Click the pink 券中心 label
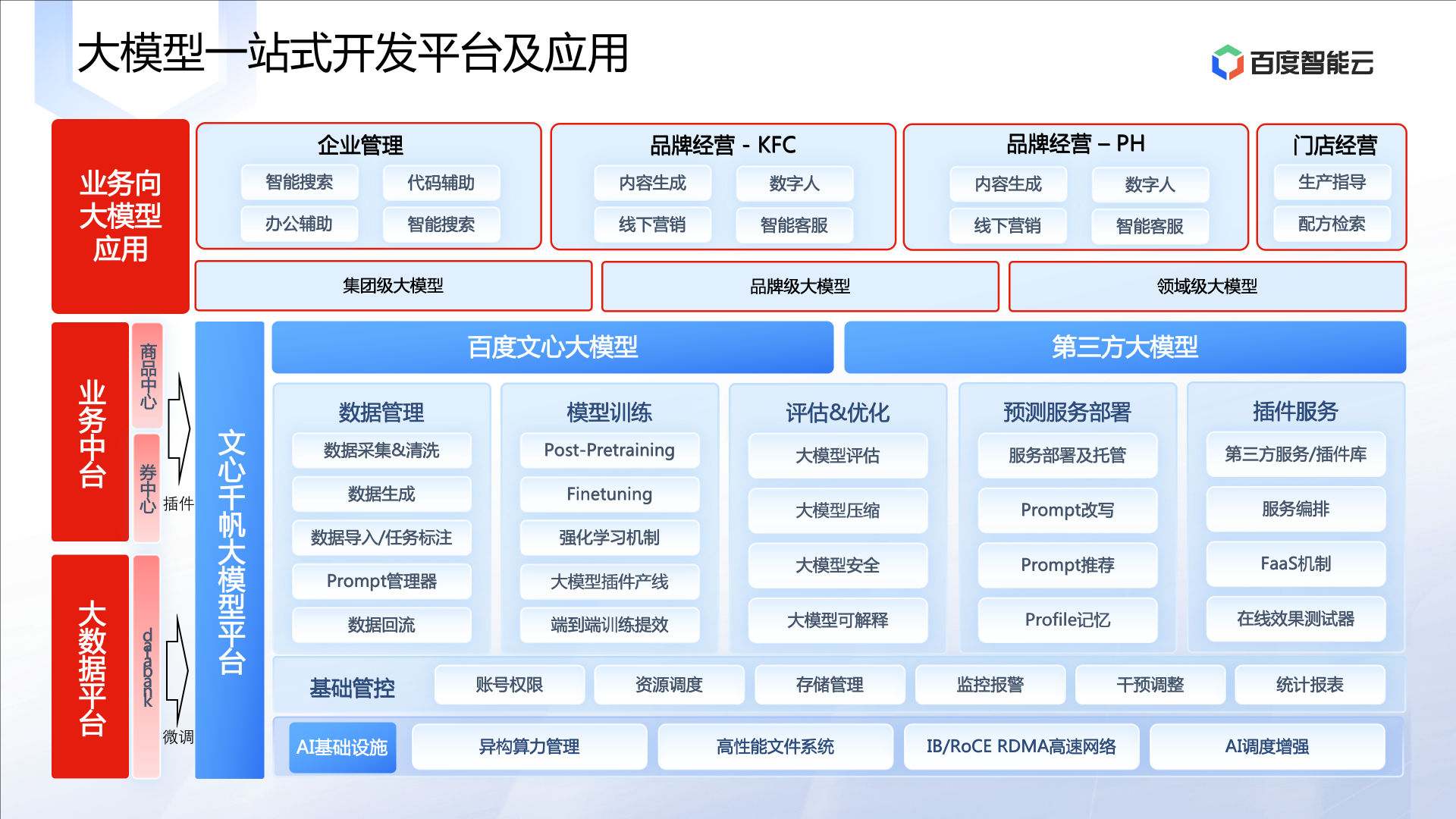 coord(147,488)
